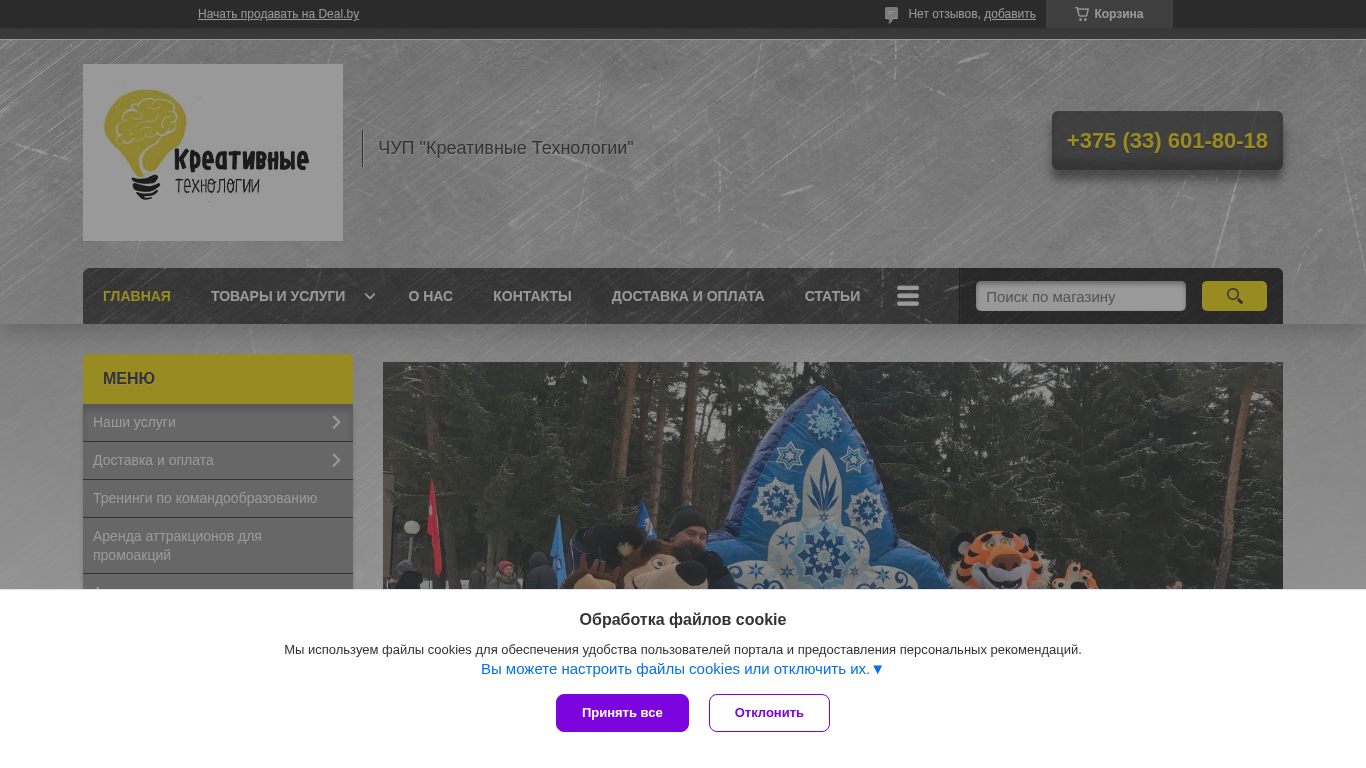Click the reviews speech bubble icon

(891, 15)
